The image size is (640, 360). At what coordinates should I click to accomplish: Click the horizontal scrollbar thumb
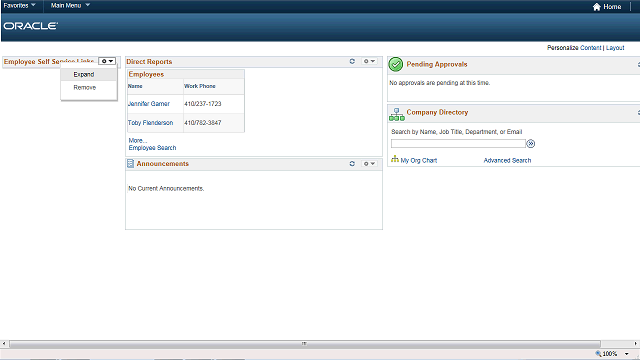coord(304,344)
